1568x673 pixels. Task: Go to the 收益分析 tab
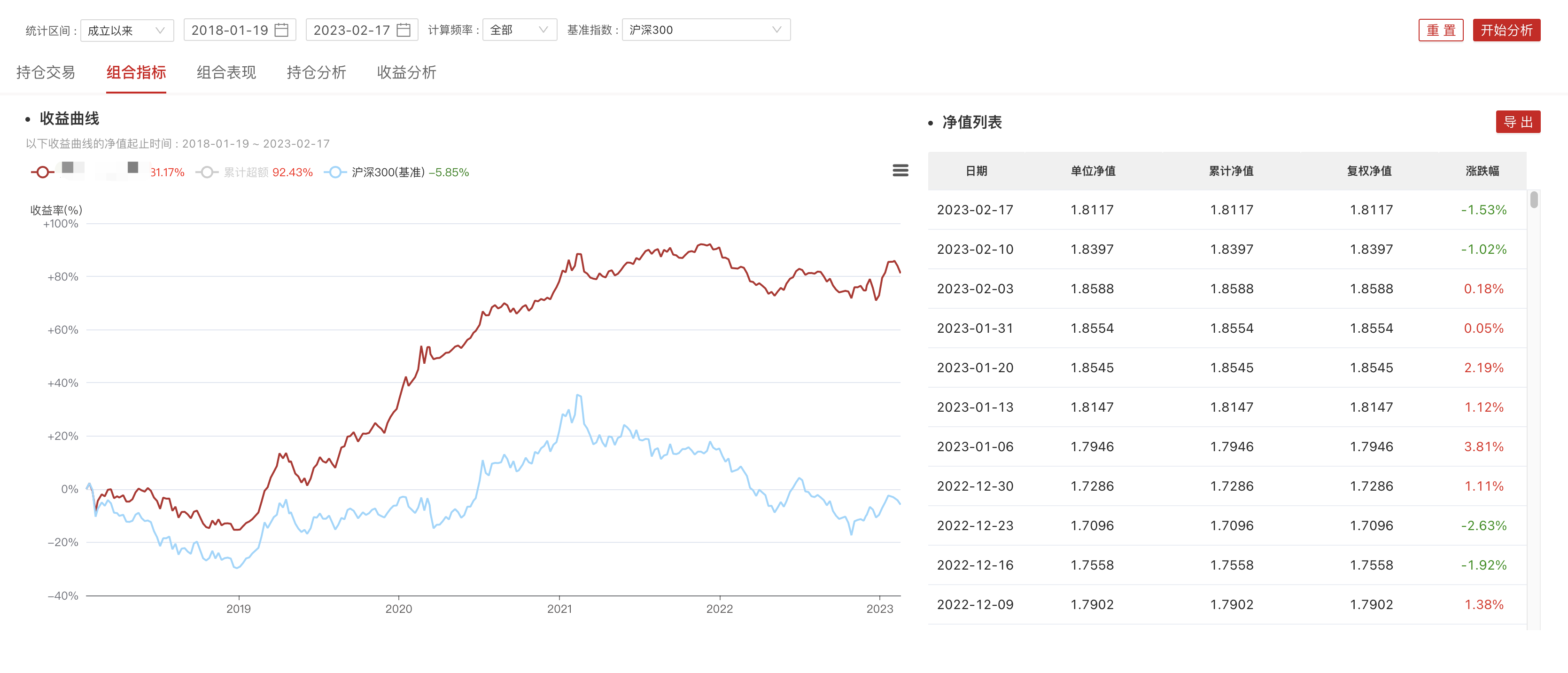(x=406, y=72)
